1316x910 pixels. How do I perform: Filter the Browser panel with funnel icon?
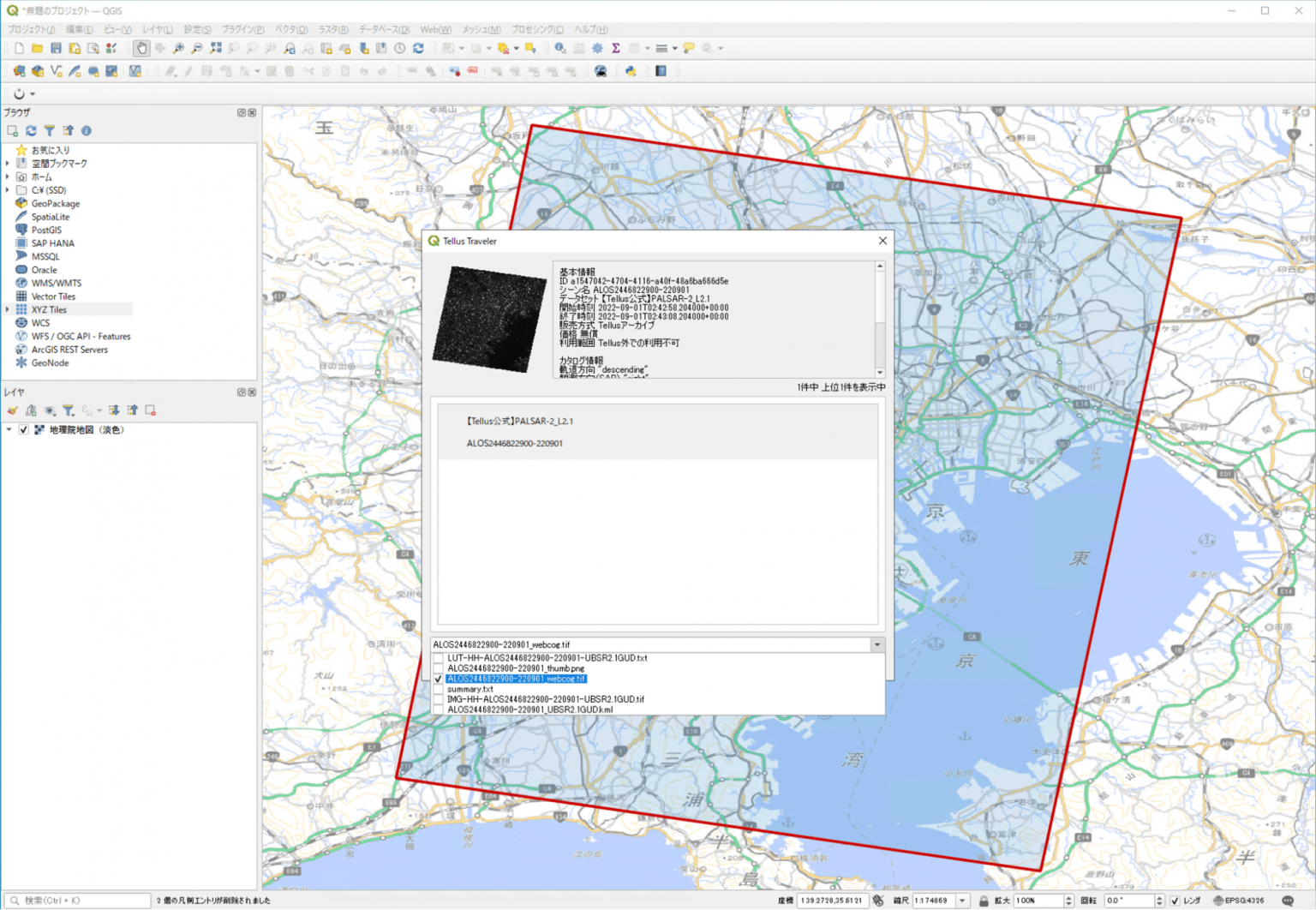[50, 131]
